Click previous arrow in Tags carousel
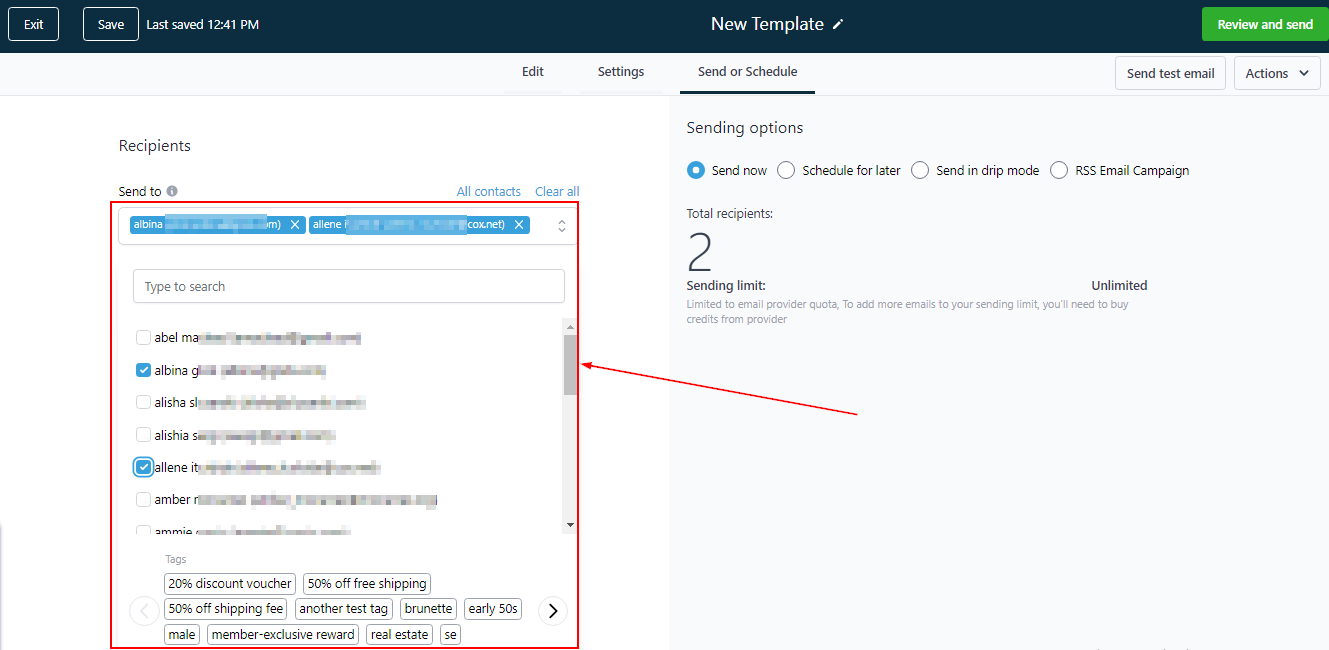This screenshot has height=650, width=1329. (x=144, y=611)
